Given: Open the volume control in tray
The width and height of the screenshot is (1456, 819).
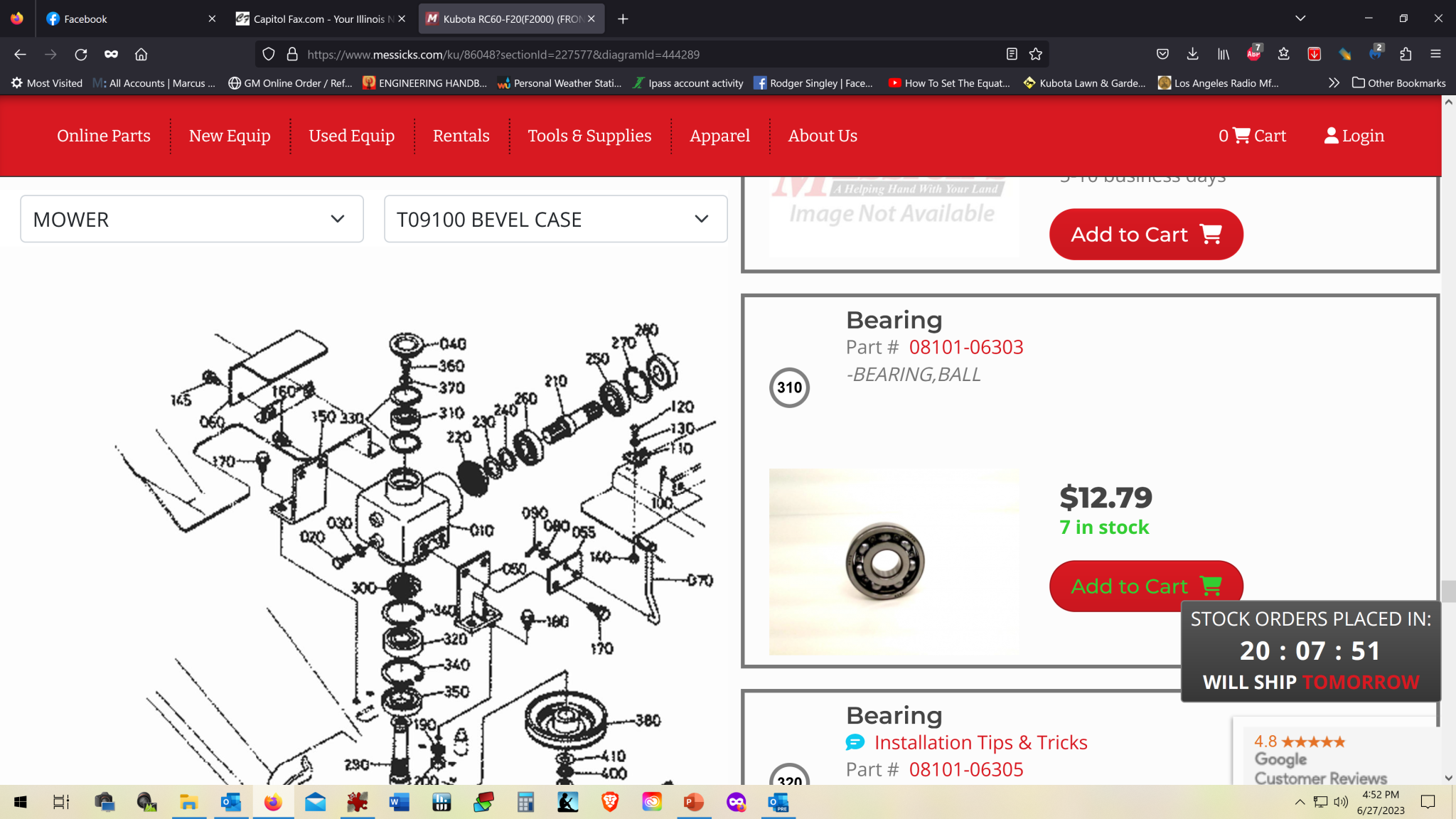Looking at the screenshot, I should pyautogui.click(x=1341, y=802).
